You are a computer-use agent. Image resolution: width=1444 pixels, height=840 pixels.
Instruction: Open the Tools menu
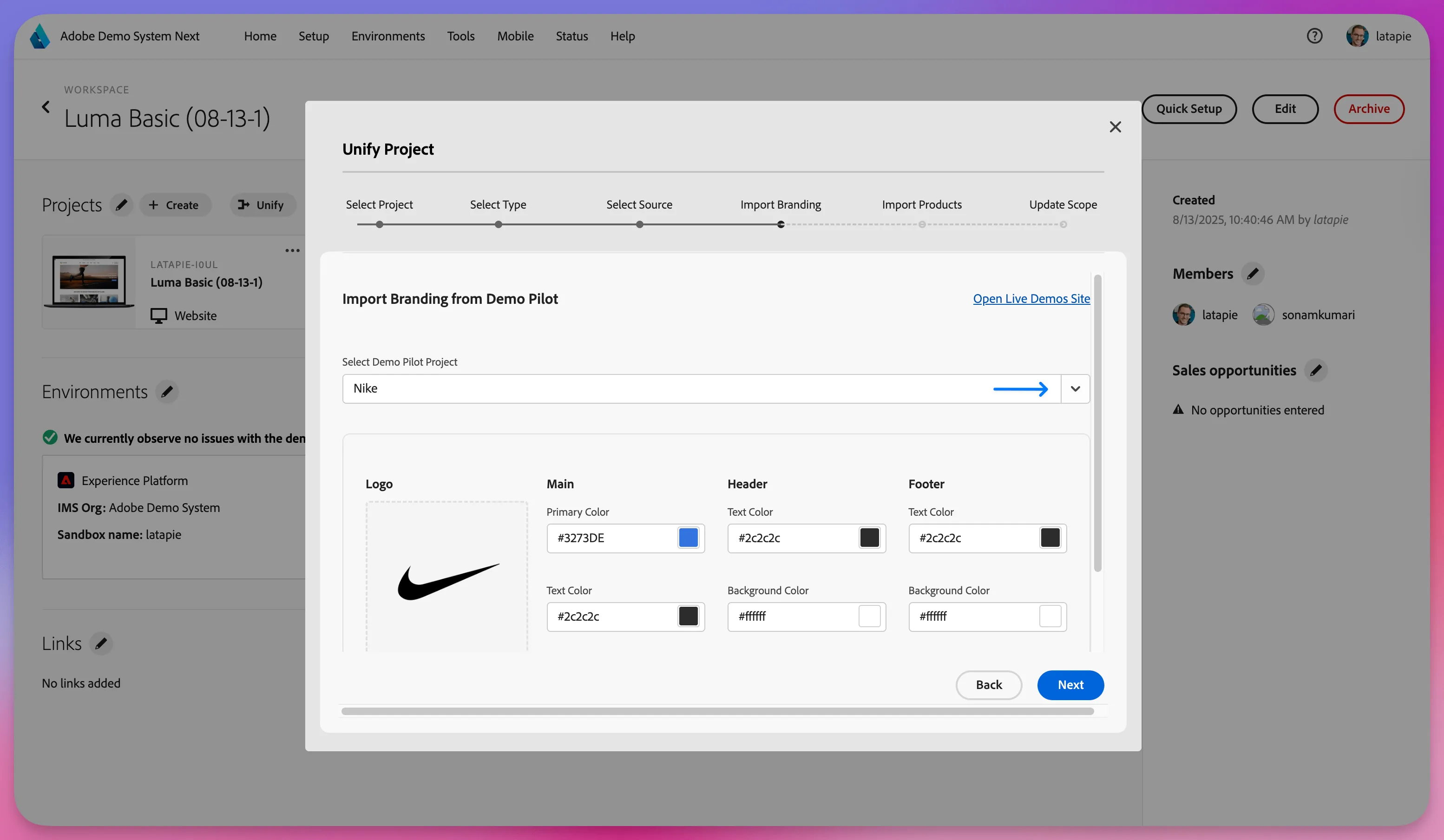(461, 36)
